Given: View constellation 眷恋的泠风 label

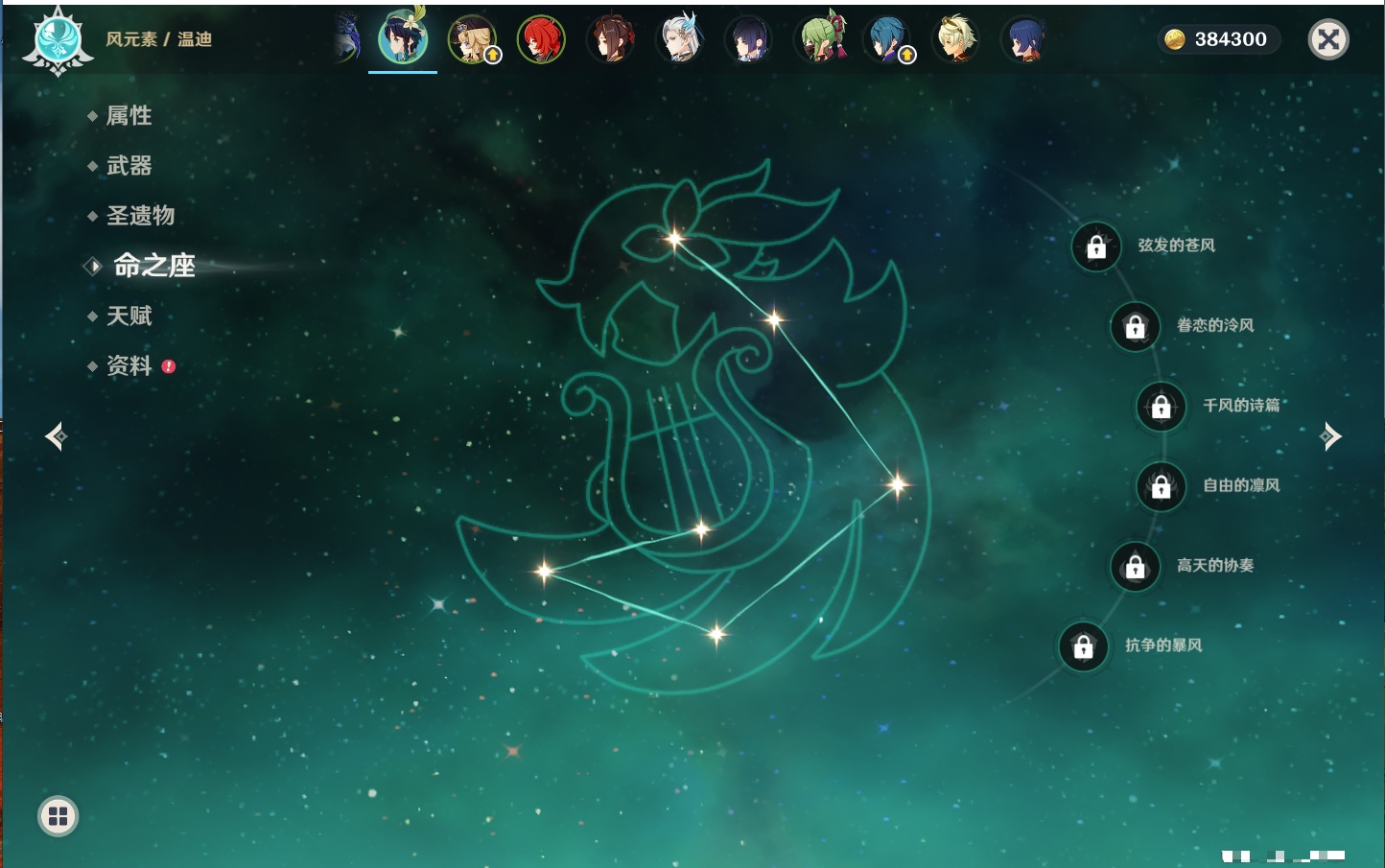Looking at the screenshot, I should click(1215, 325).
